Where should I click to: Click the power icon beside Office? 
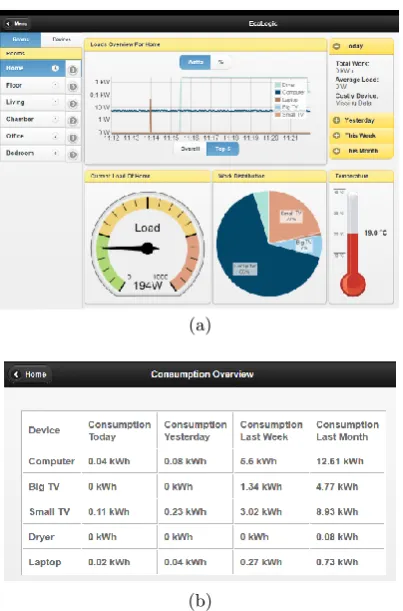(x=73, y=138)
